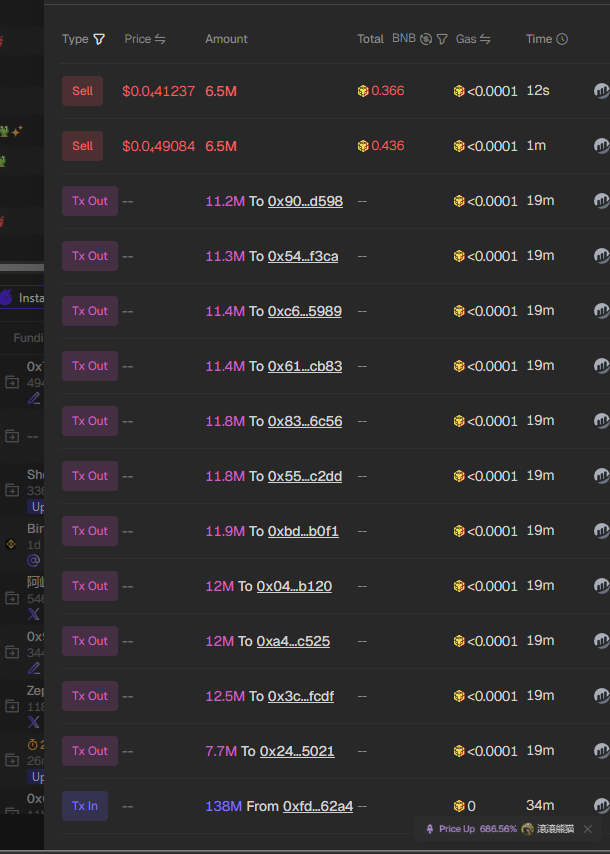Toggle the Time column clock icon
Viewport: 610px width, 854px height.
click(562, 39)
